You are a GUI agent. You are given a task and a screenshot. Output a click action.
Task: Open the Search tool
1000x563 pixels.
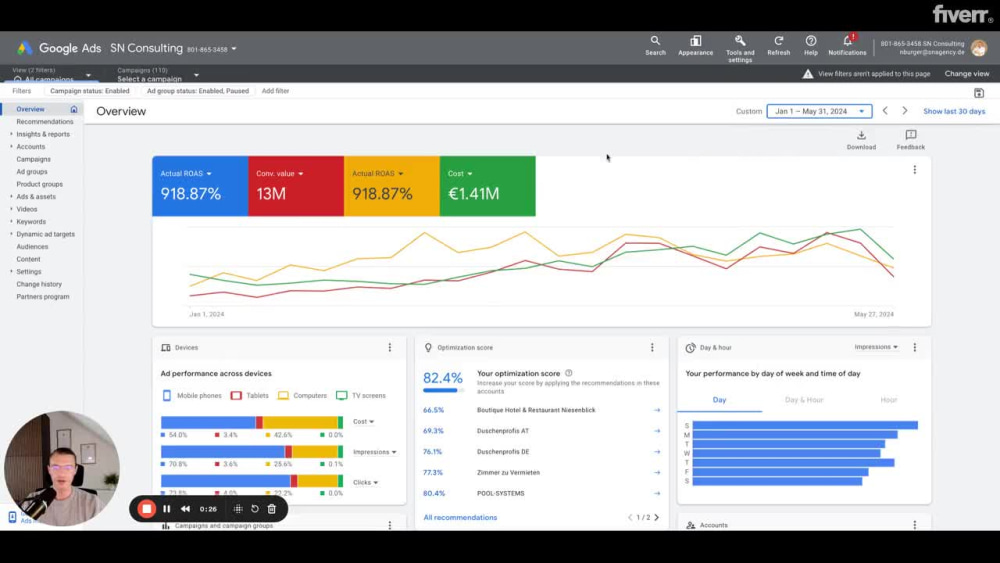point(655,46)
